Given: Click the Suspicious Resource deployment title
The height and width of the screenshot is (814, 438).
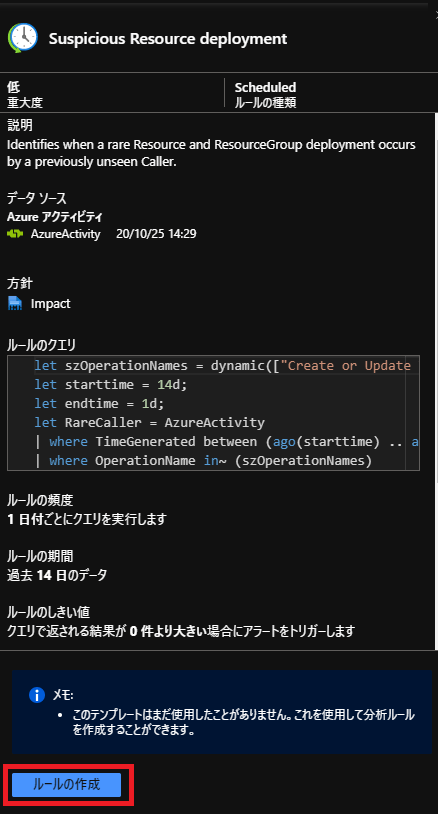Looking at the screenshot, I should click(x=168, y=39).
